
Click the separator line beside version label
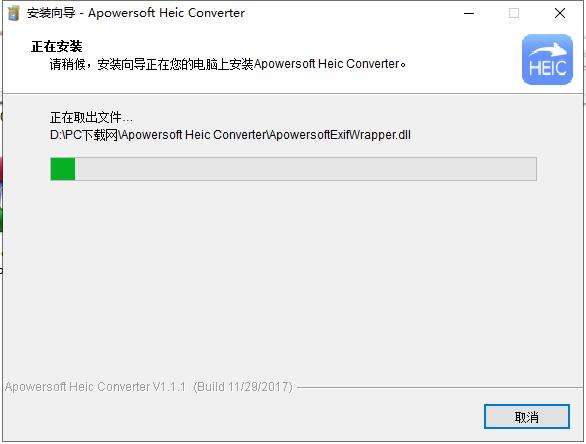[x=439, y=388]
